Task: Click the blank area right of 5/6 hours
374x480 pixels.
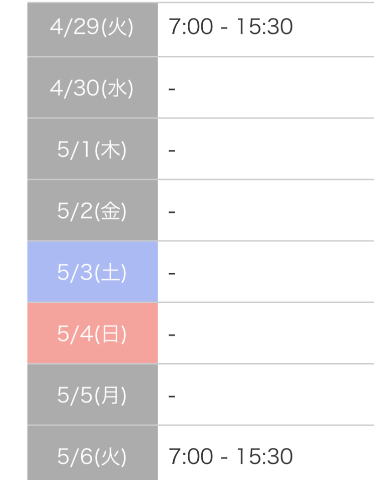Action: pyautogui.click(x=333, y=453)
